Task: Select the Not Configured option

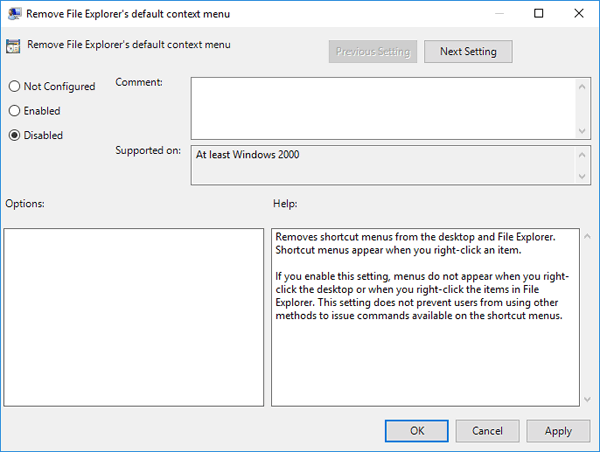Action: pos(14,87)
